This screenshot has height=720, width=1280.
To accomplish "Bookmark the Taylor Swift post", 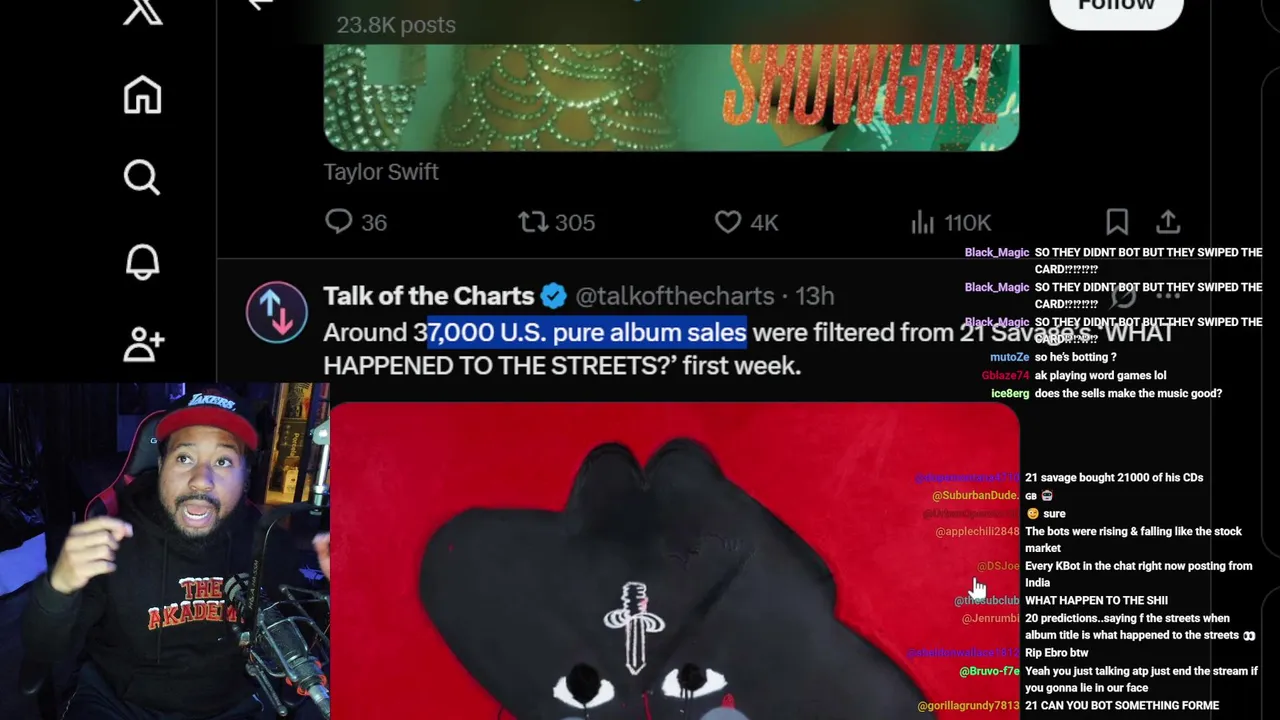I will pos(1117,222).
